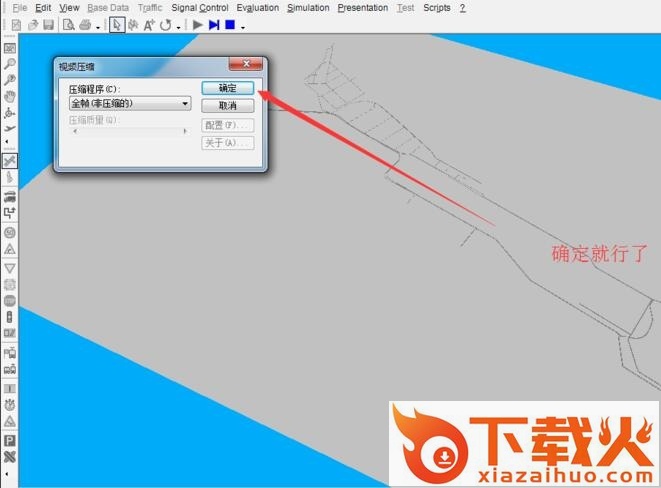The image size is (661, 488).
Task: Select the airplane fly-through tool
Action: (10, 128)
